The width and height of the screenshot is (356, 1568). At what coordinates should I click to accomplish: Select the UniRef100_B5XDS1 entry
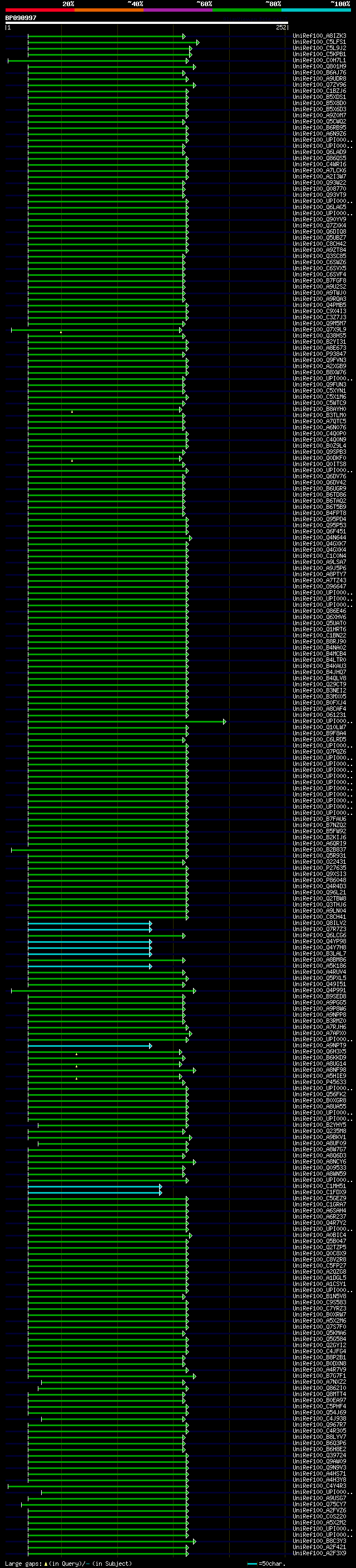[319, 97]
